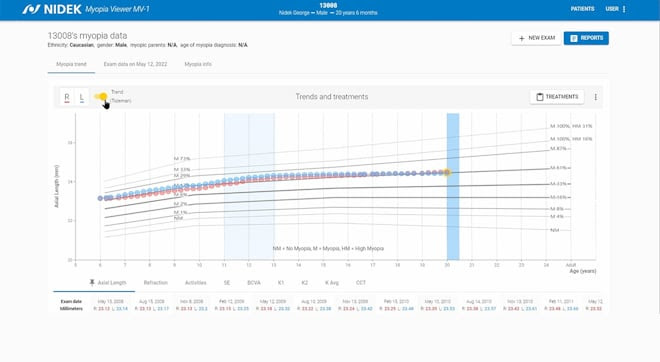The image size is (660, 362).
Task: Open the USER menu vertical dots
Action: 624,9
